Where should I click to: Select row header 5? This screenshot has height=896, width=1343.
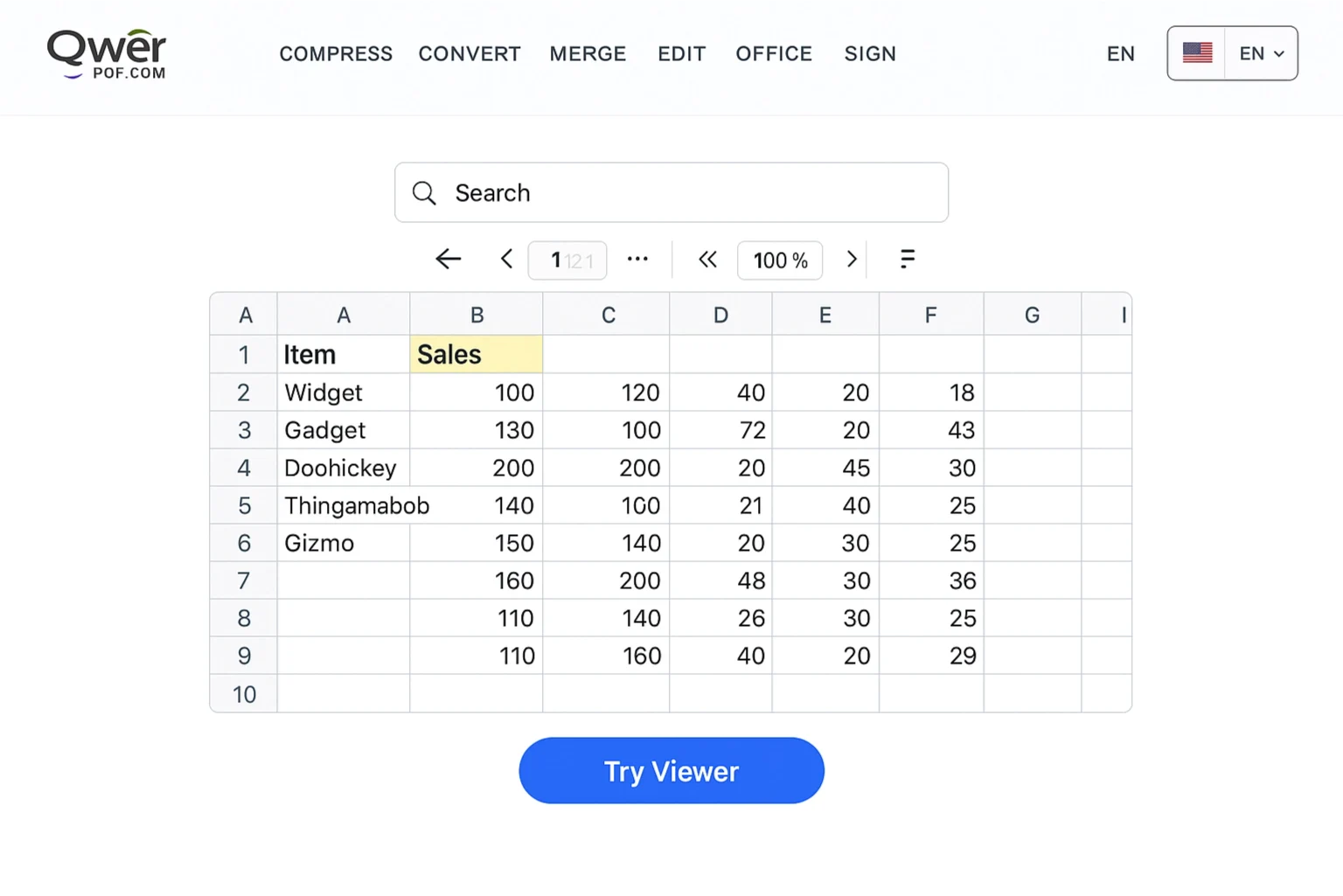coord(244,505)
